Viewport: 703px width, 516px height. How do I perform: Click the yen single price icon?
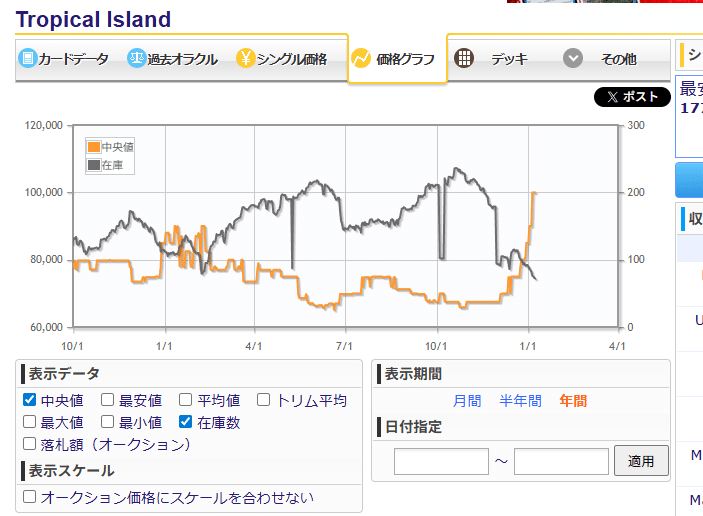tap(246, 58)
